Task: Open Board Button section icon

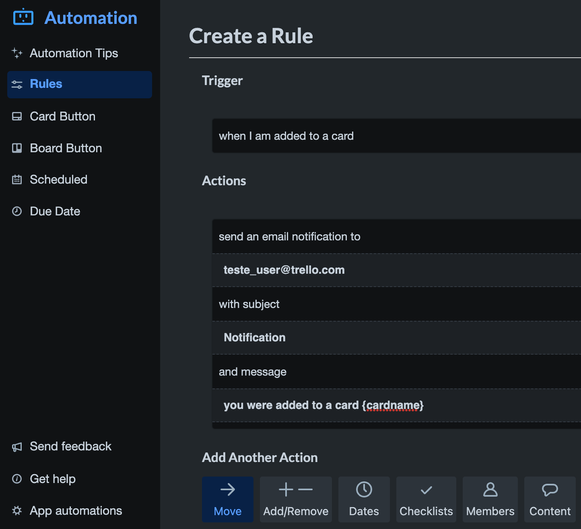Action: tap(17, 148)
